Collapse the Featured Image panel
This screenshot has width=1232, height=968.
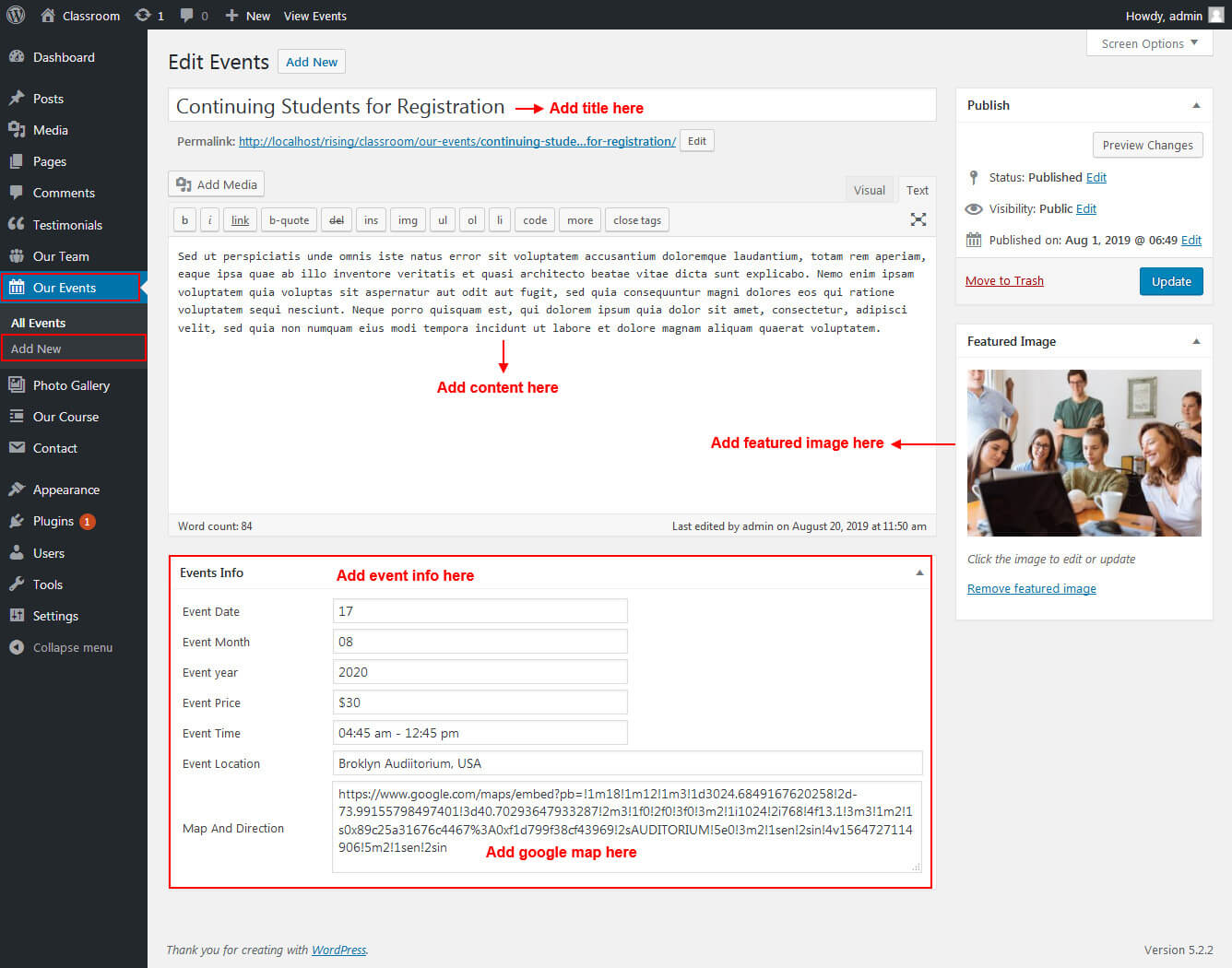pos(1196,341)
